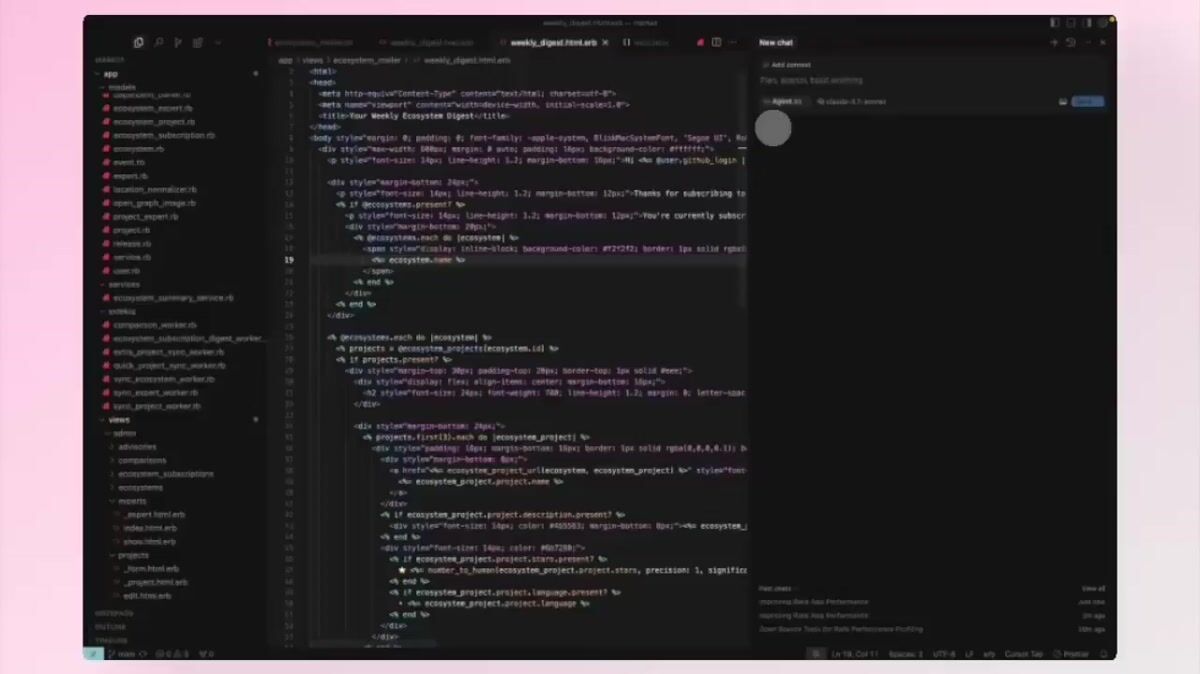This screenshot has width=1200, height=674.
Task: Click View all past chats link
Action: coord(1093,589)
